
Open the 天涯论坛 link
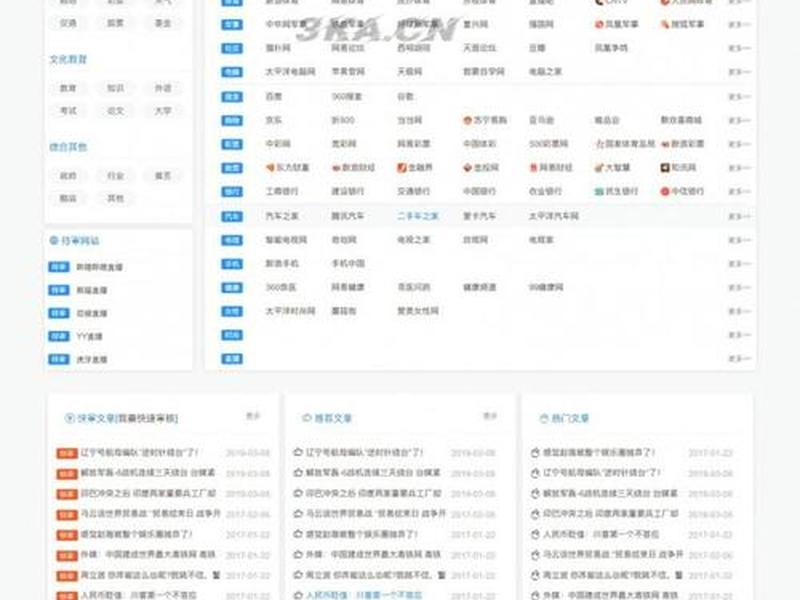480,48
